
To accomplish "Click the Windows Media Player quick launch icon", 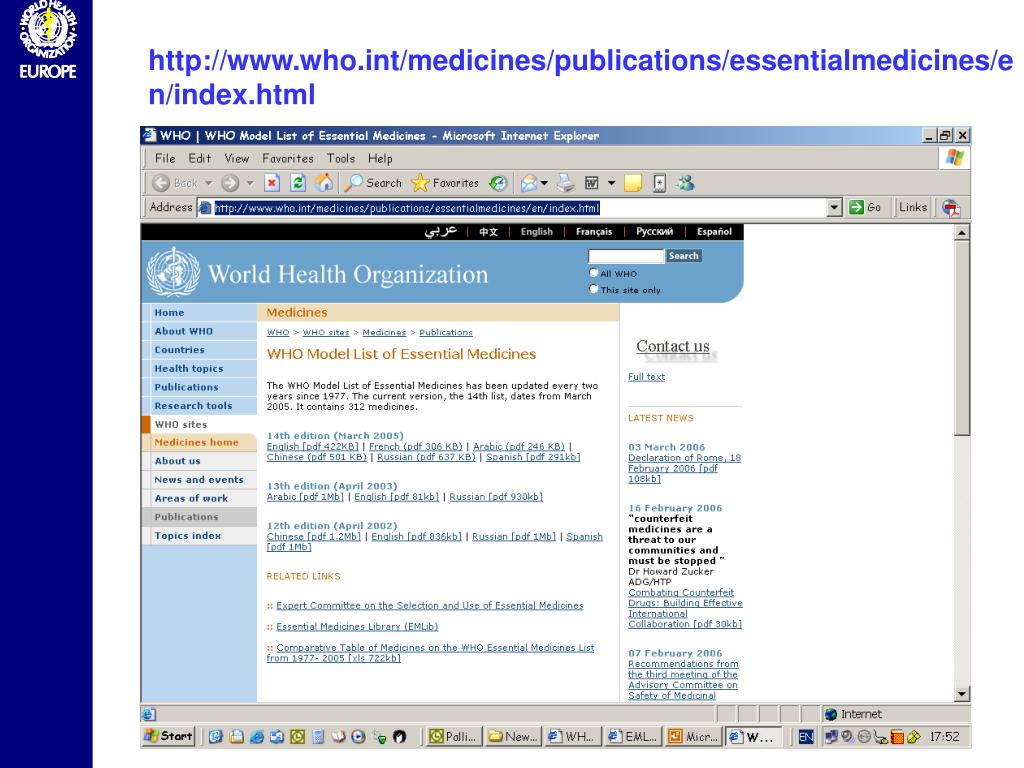I will 359,737.
